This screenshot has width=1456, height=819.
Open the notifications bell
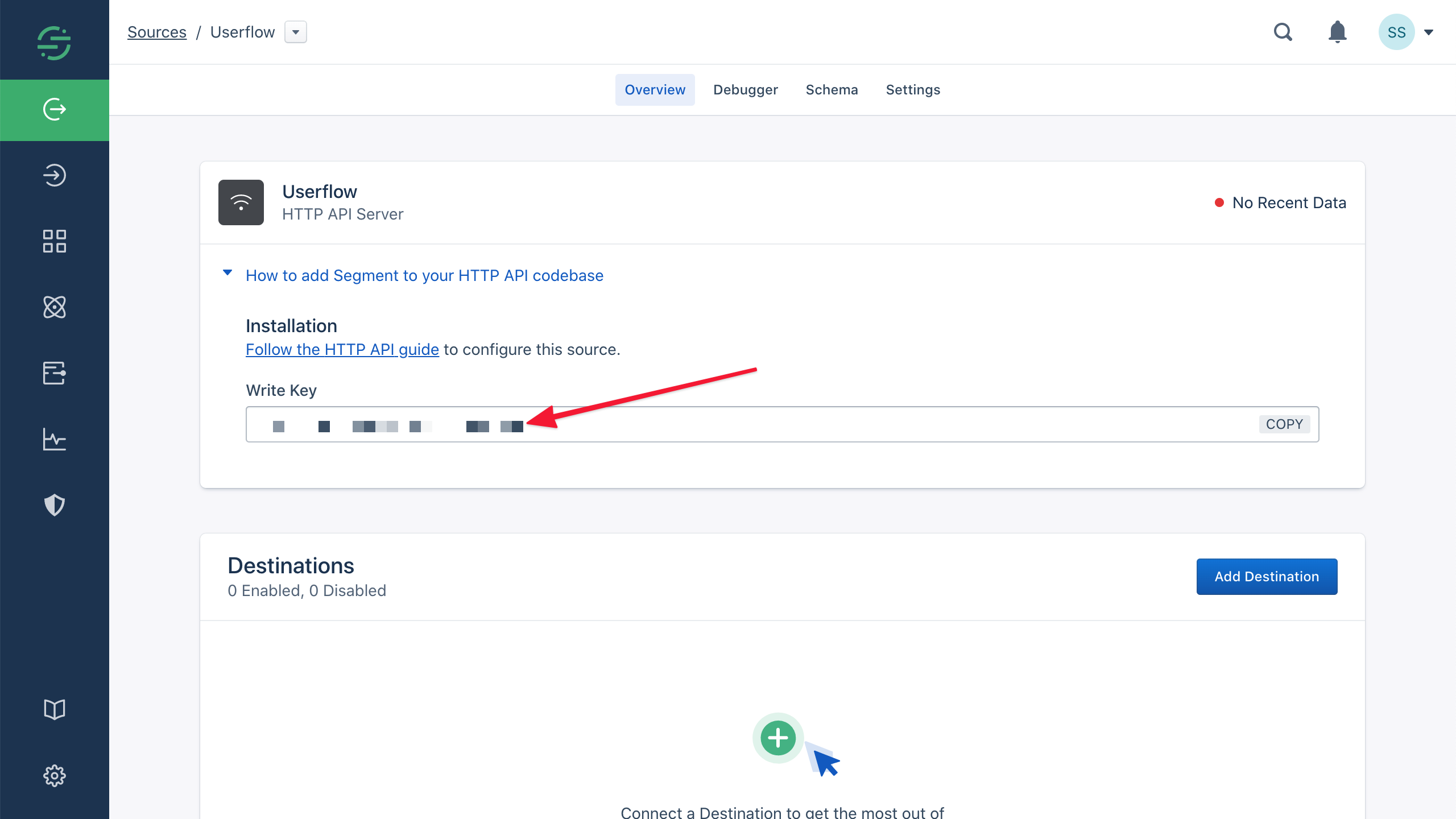(1337, 32)
